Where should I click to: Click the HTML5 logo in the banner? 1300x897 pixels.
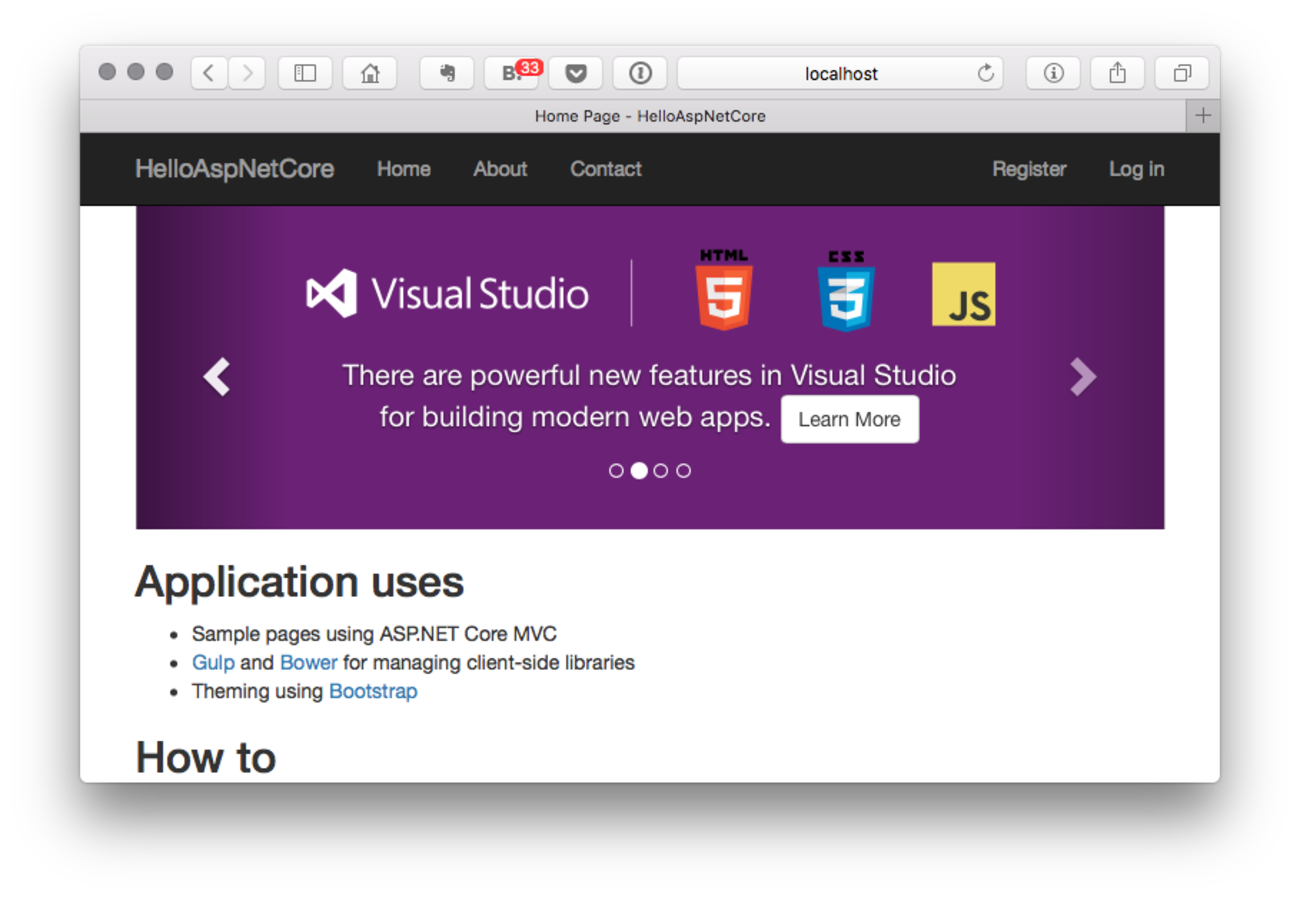(724, 290)
